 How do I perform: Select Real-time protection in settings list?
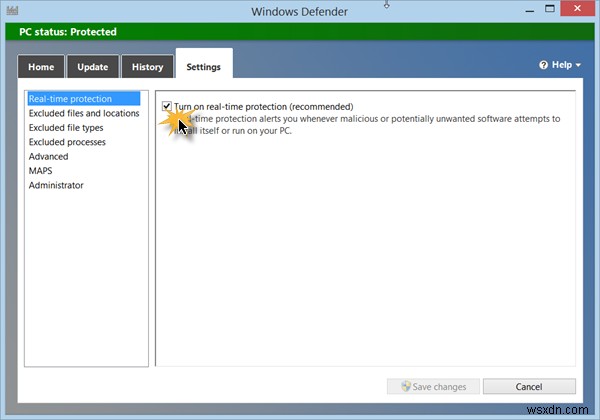[84, 99]
